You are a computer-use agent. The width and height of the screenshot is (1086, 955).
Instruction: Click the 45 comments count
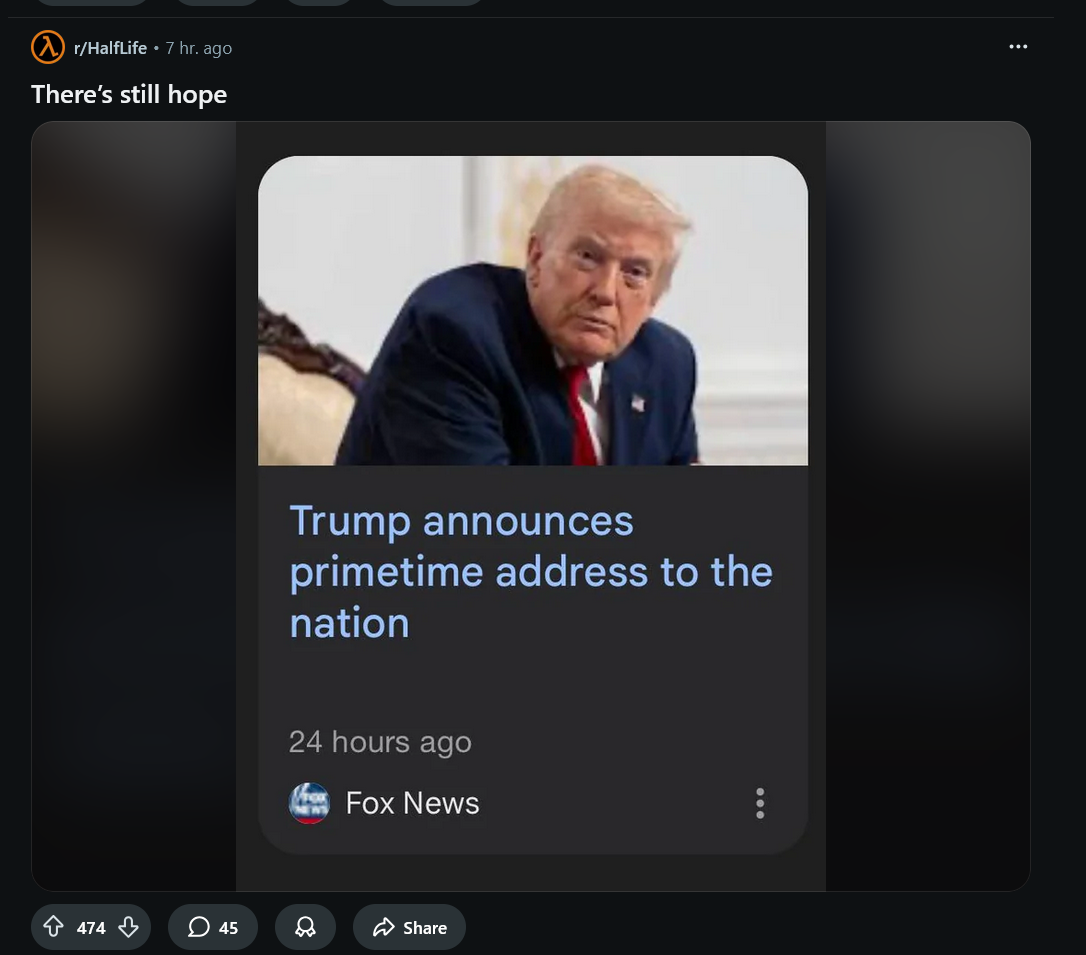click(229, 928)
